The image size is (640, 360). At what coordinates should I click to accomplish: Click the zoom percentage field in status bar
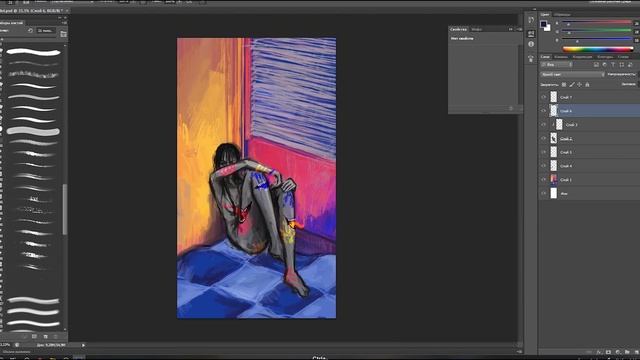coord(5,345)
